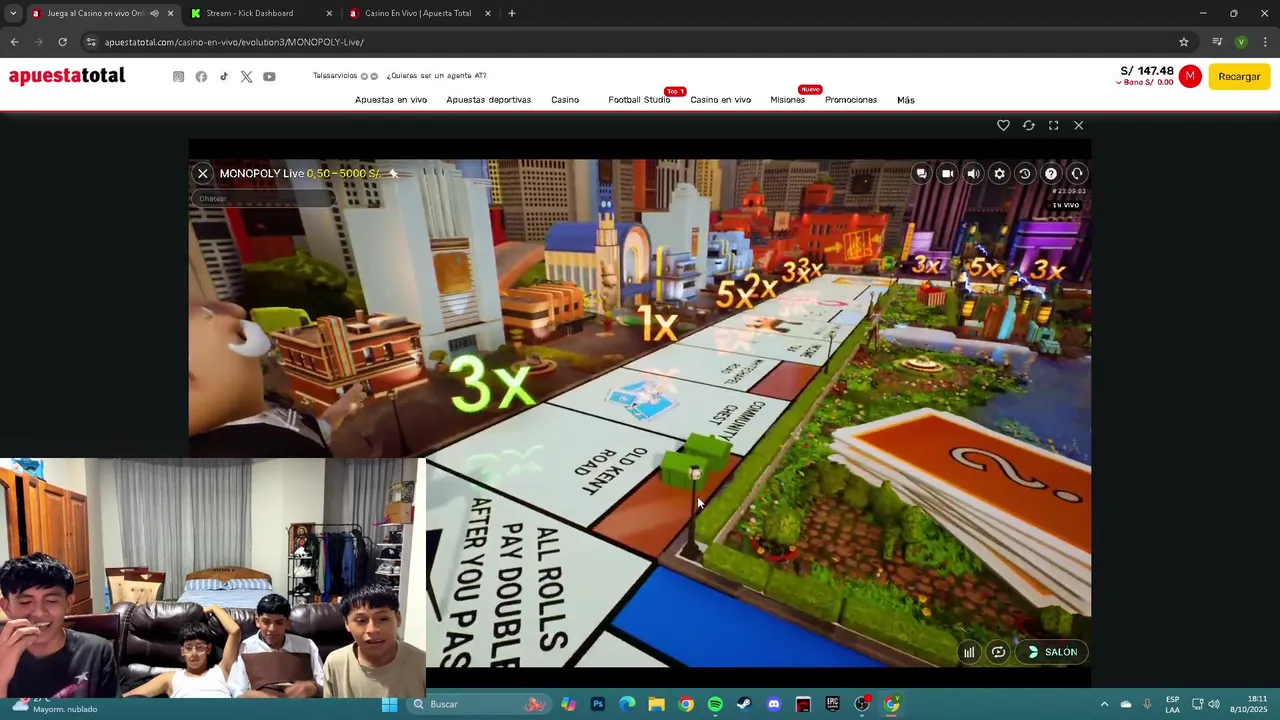Open OBS Studio from the taskbar
Image resolution: width=1280 pixels, height=720 pixels.
point(862,704)
